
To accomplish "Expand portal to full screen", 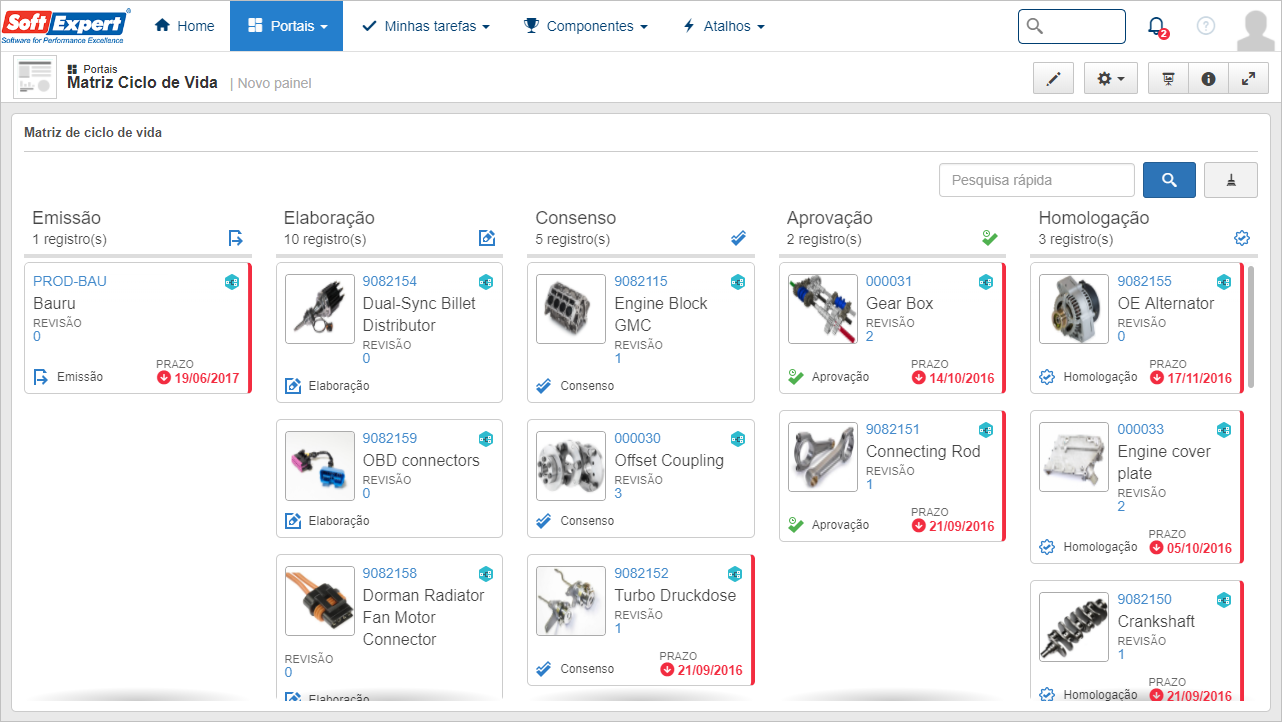I will click(x=1248, y=78).
